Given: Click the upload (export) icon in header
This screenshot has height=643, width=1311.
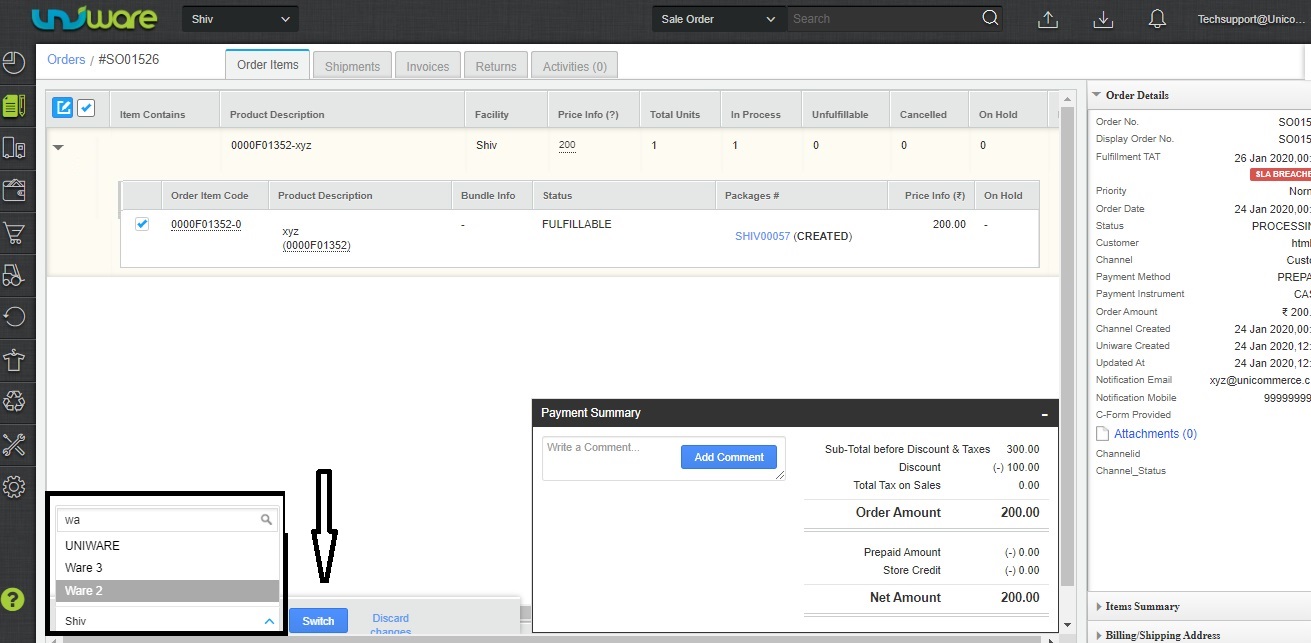Looking at the screenshot, I should point(1047,19).
